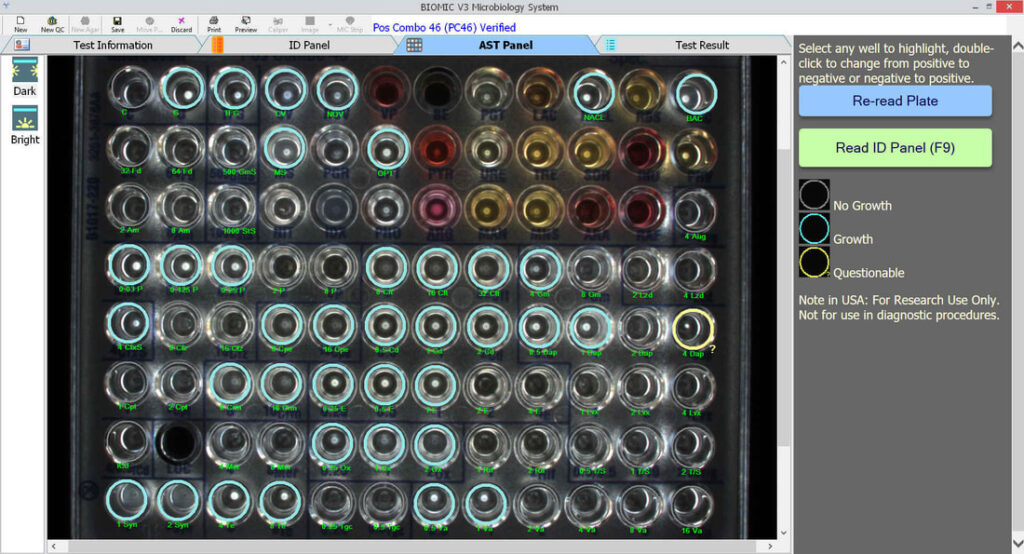Click the plate horizontal scrollbar right arrow
This screenshot has height=554, width=1024.
tap(770, 546)
